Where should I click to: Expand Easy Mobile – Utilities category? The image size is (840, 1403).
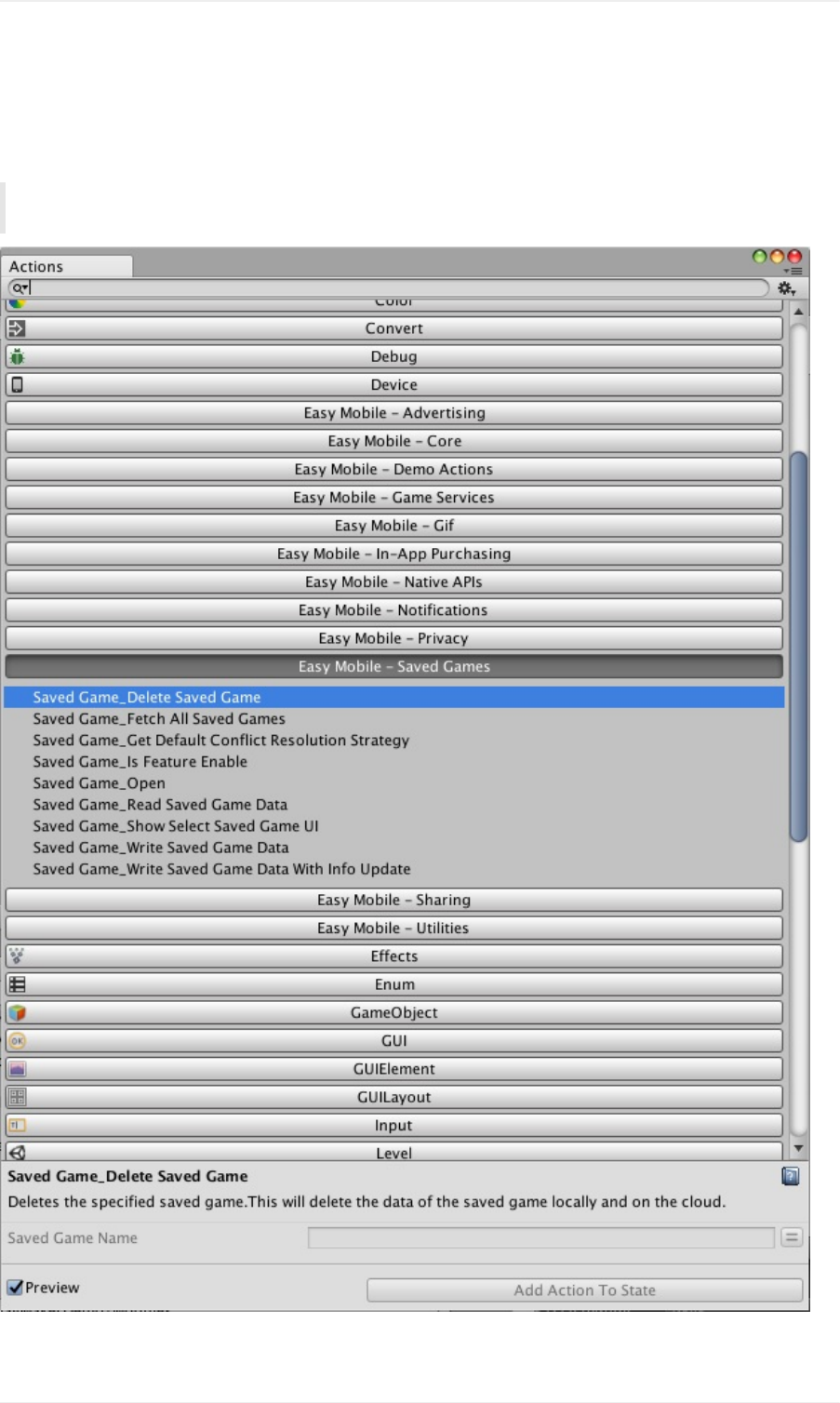tap(393, 928)
